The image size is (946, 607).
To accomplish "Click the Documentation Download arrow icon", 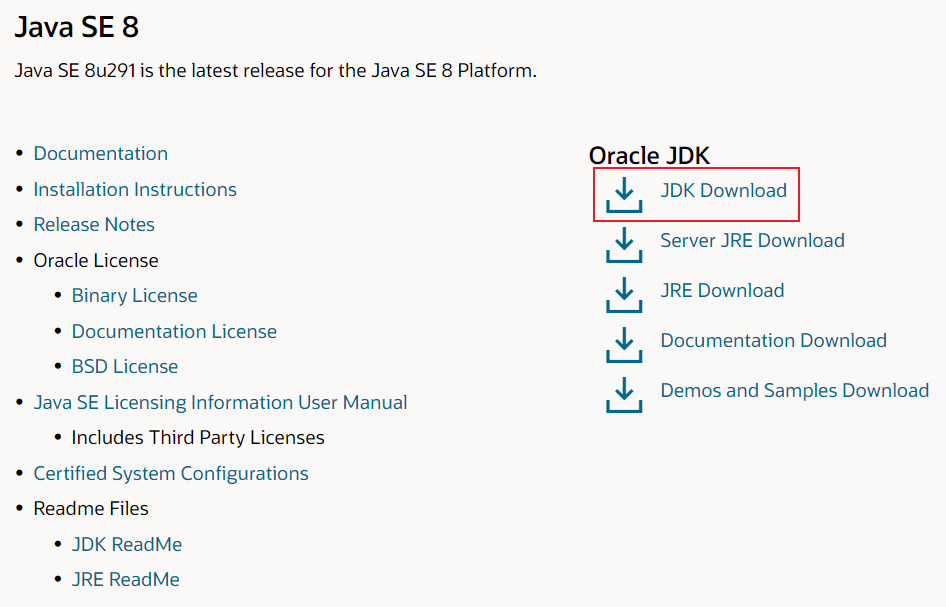I will pyautogui.click(x=624, y=345).
